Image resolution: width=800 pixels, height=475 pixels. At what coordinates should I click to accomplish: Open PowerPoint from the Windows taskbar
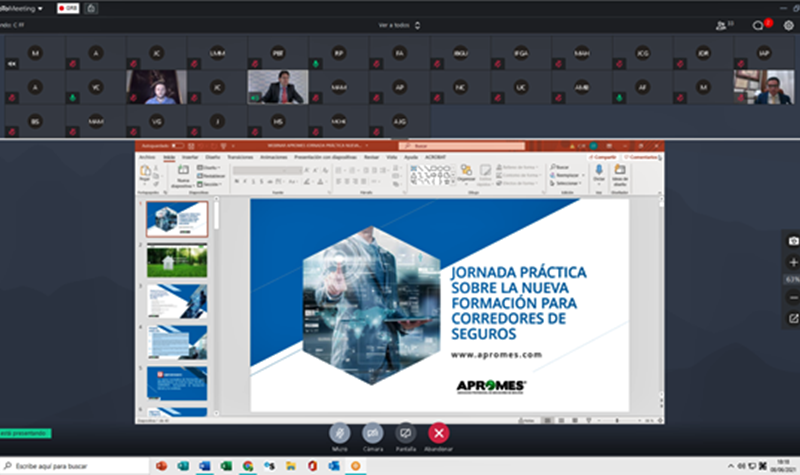point(161,466)
